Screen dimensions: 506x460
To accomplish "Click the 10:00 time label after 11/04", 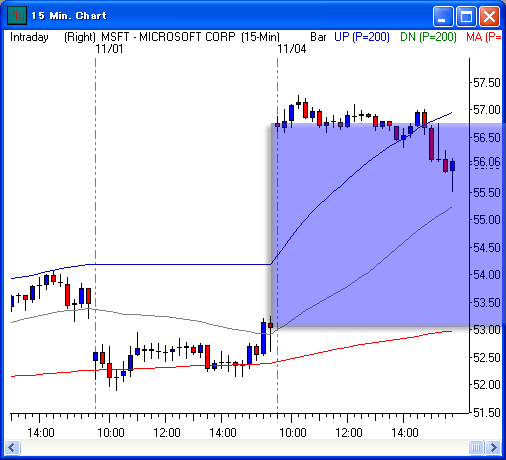I will (x=292, y=433).
